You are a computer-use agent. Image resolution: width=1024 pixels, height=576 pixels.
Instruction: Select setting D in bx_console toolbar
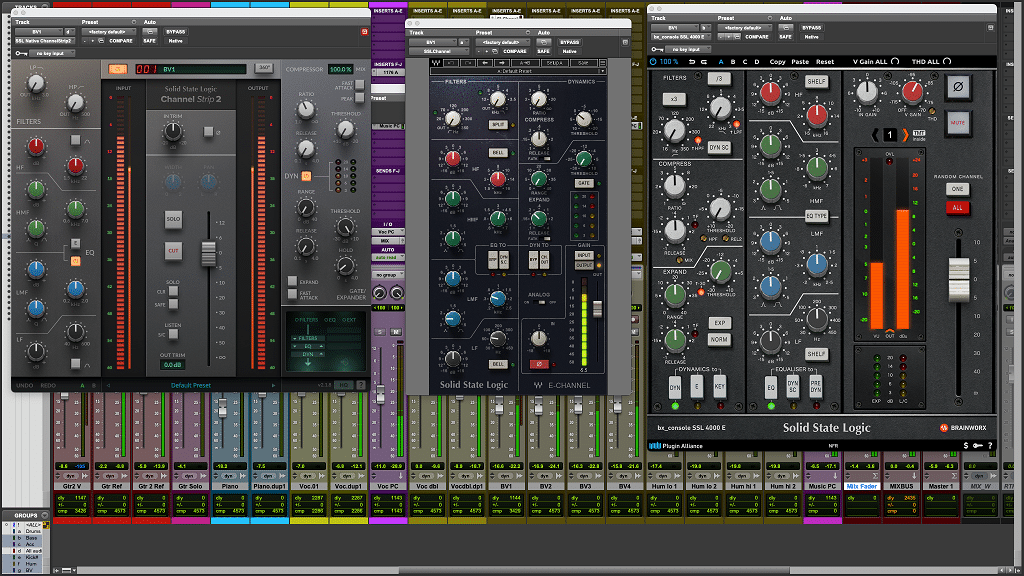click(757, 61)
